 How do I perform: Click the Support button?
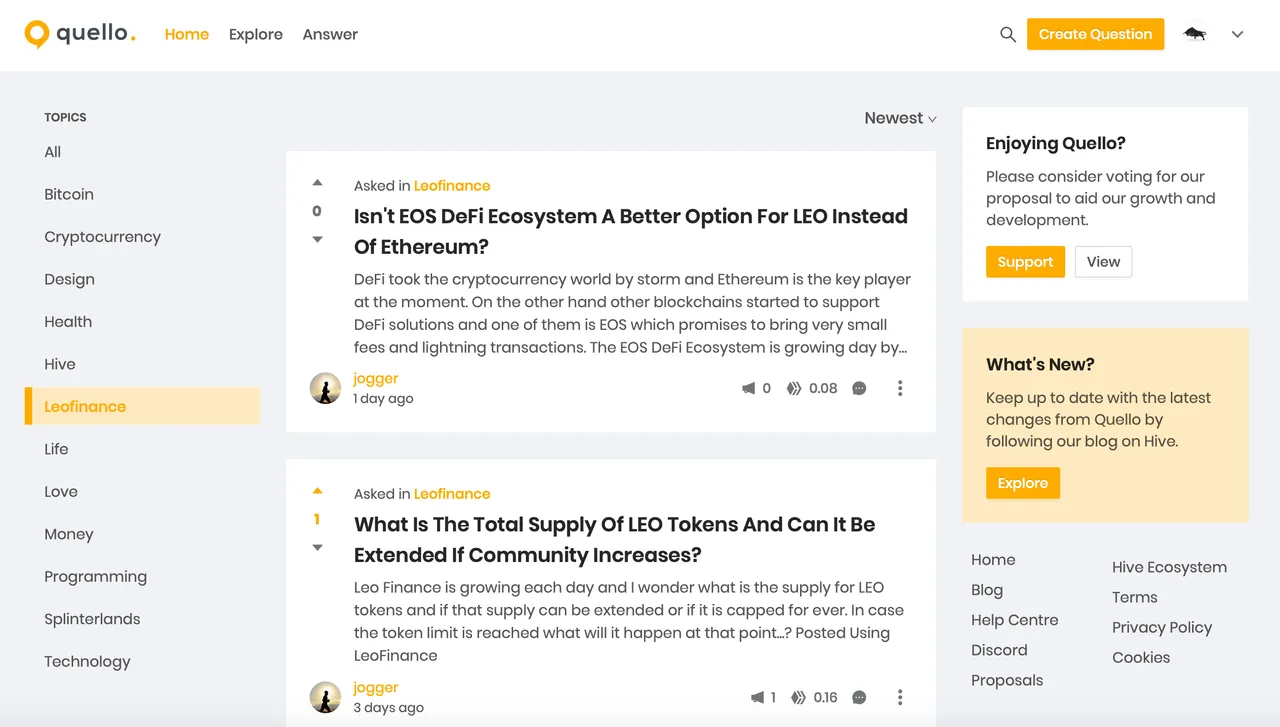point(1025,262)
